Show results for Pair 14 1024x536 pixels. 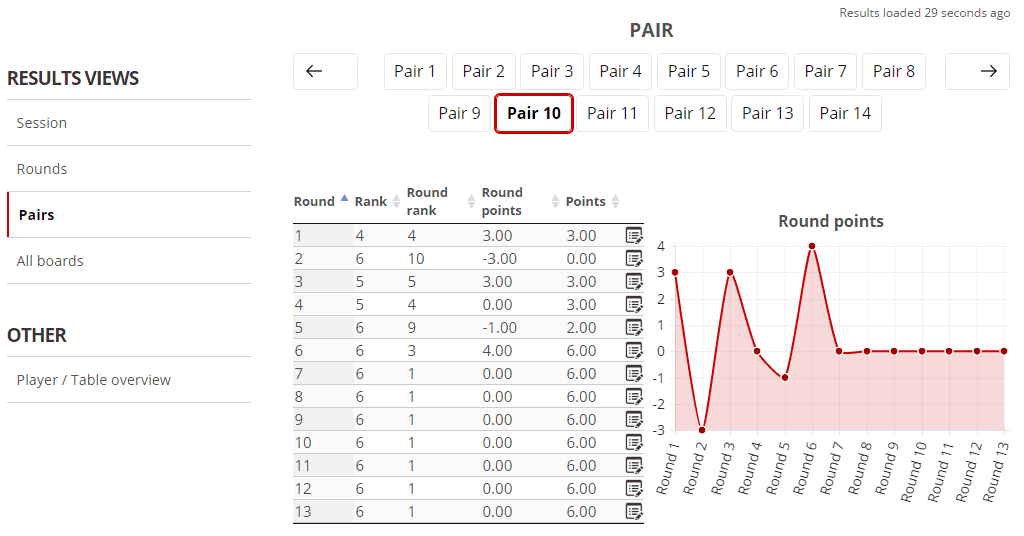pos(845,114)
